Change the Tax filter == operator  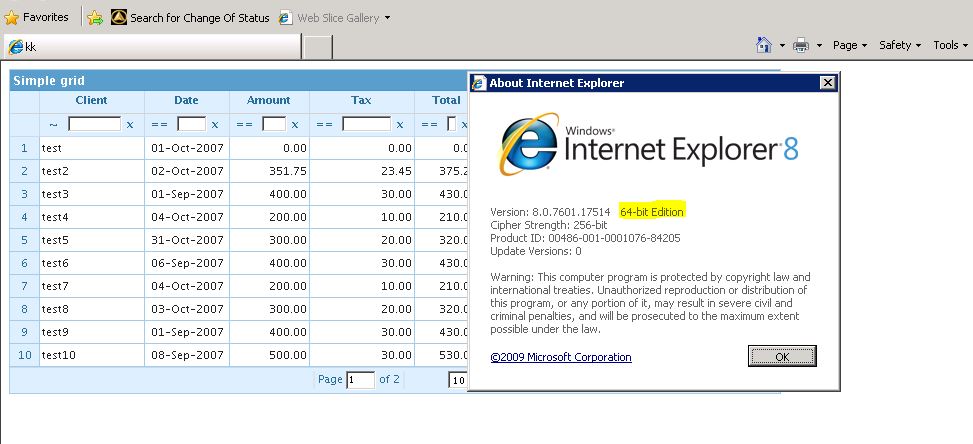[x=325, y=125]
